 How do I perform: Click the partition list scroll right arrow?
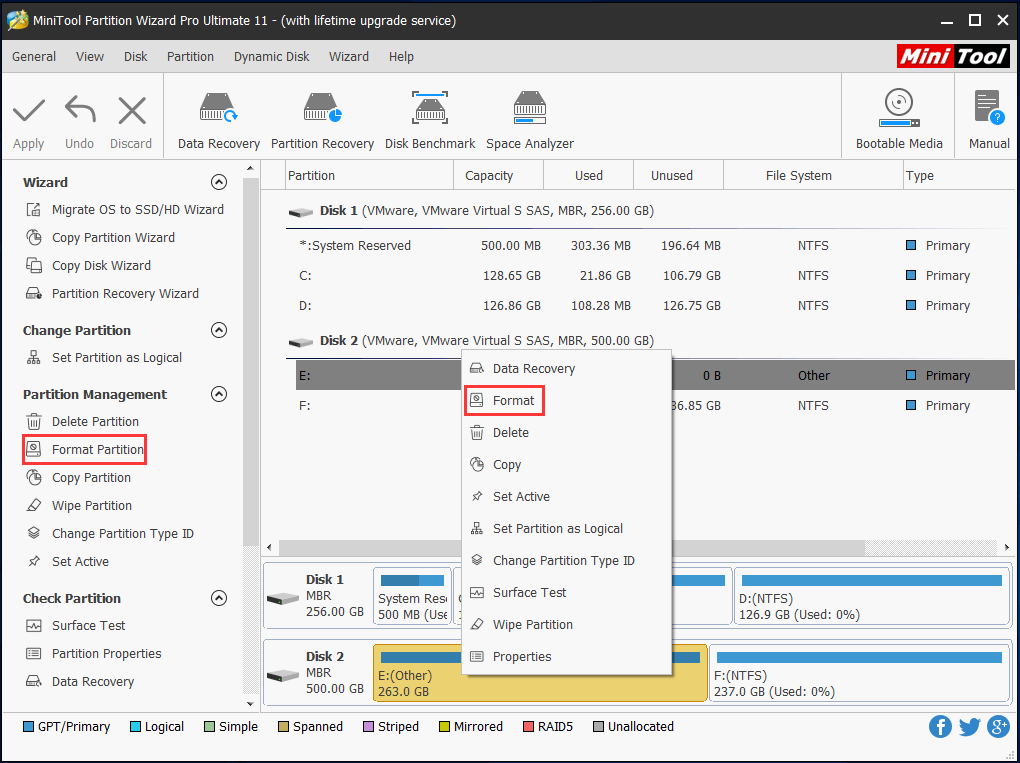point(1007,548)
